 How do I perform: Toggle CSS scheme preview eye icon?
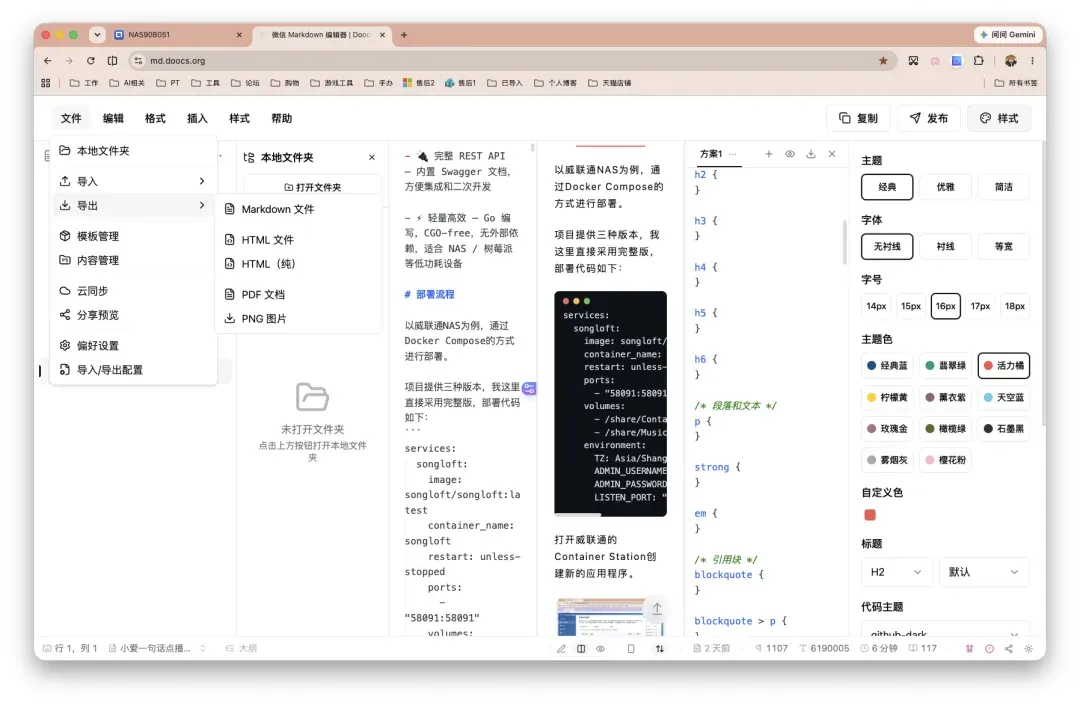790,154
